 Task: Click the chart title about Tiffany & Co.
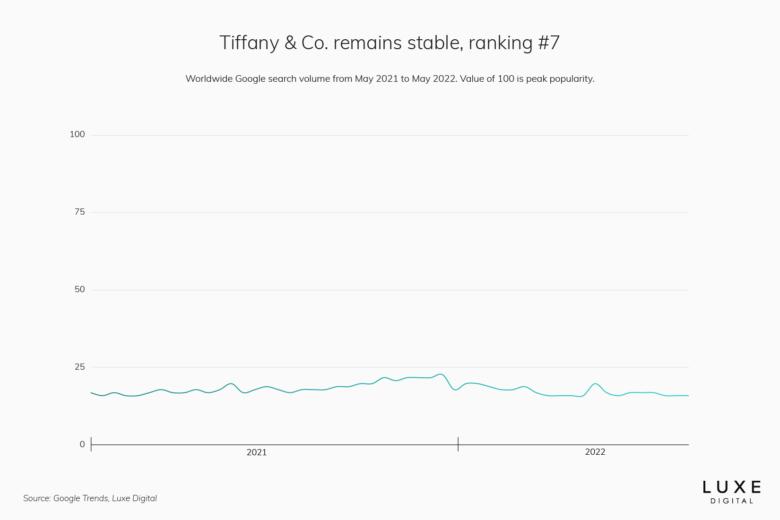pos(390,43)
